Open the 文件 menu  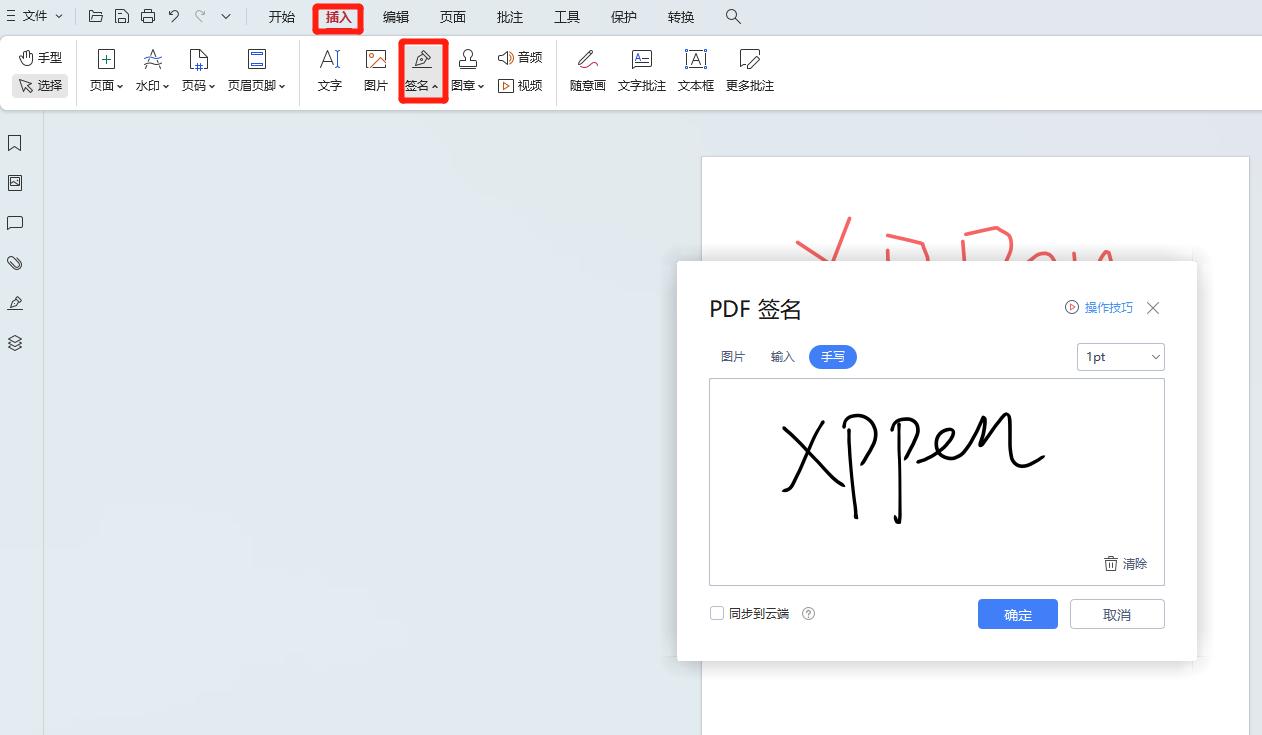pyautogui.click(x=35, y=16)
